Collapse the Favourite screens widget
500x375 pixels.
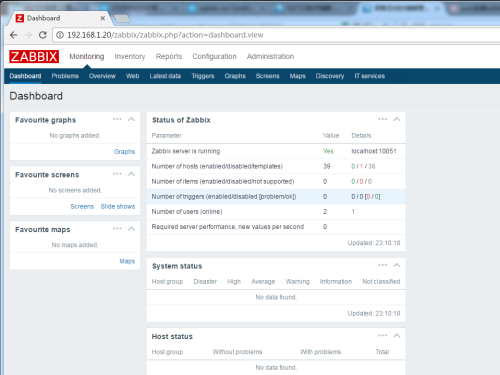pos(131,174)
